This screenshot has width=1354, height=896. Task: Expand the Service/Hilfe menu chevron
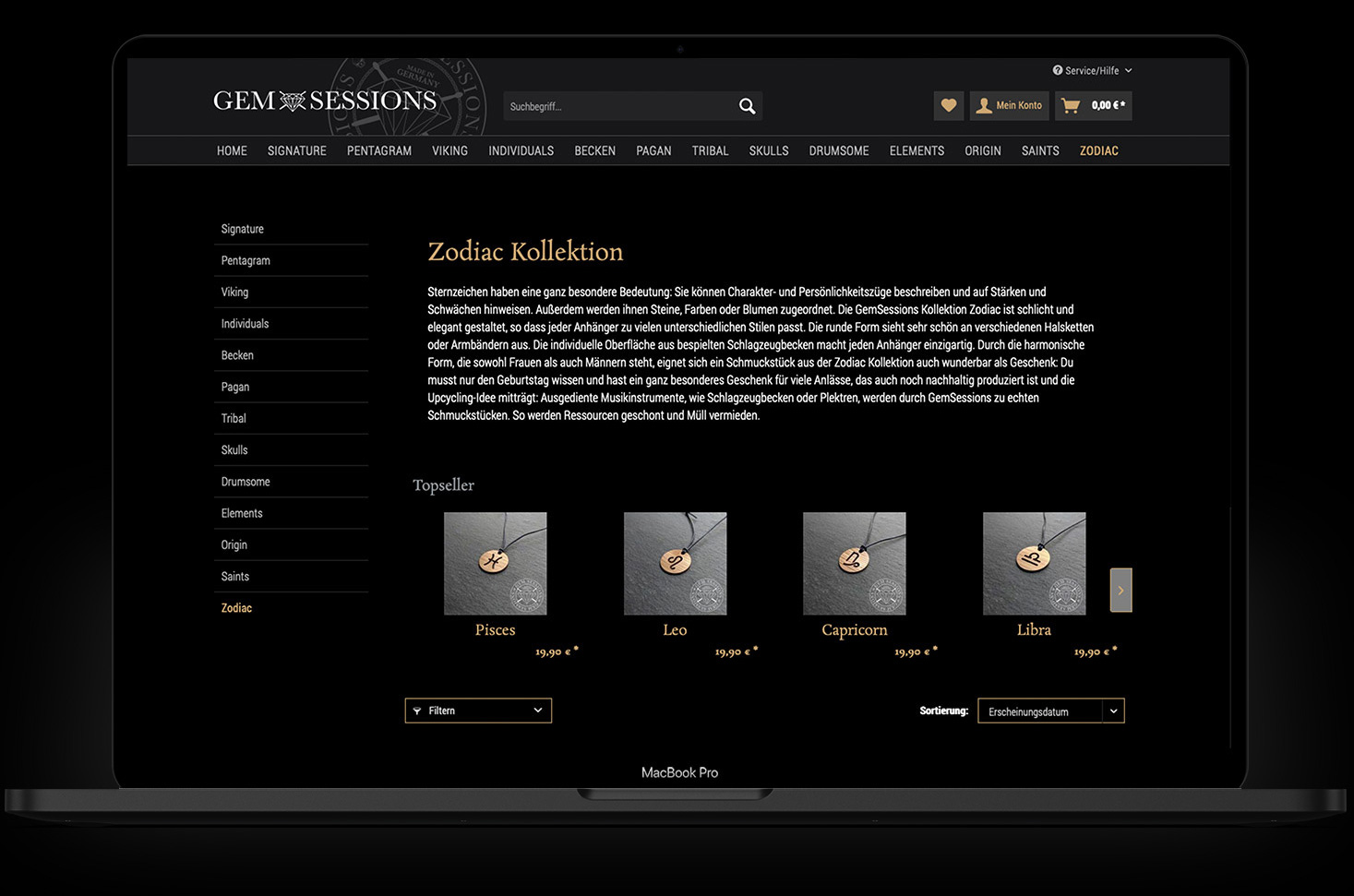tap(1128, 70)
